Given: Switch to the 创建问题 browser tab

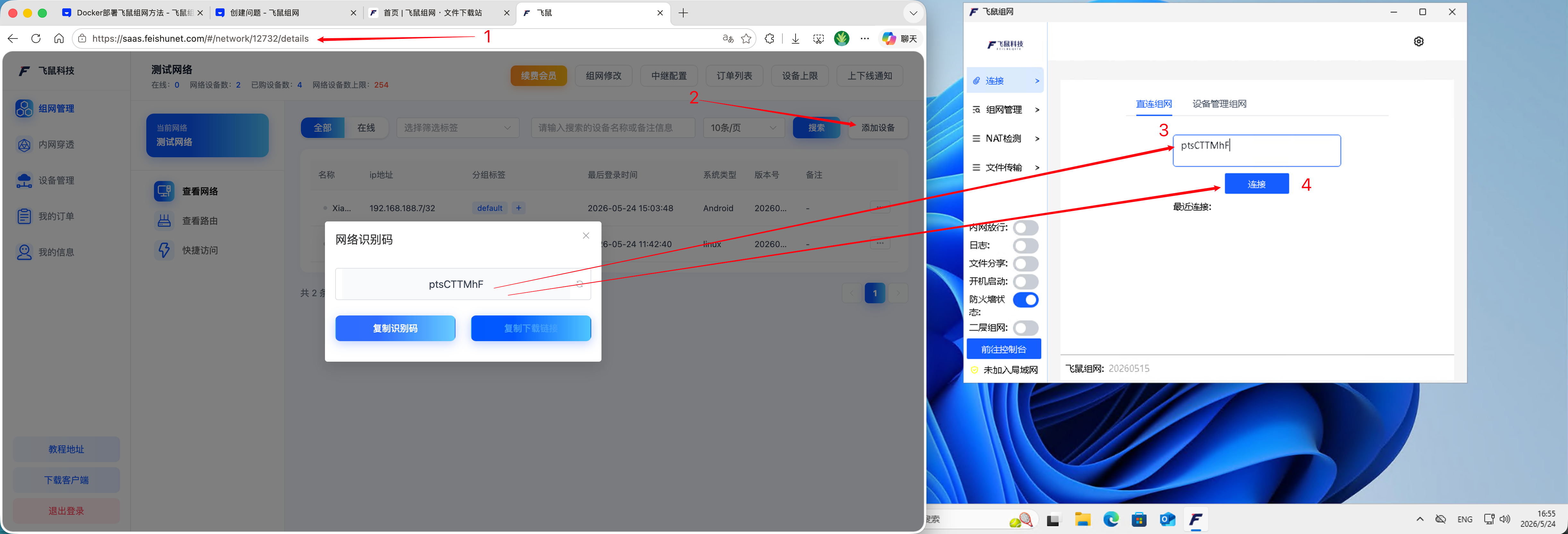Looking at the screenshot, I should click(286, 13).
